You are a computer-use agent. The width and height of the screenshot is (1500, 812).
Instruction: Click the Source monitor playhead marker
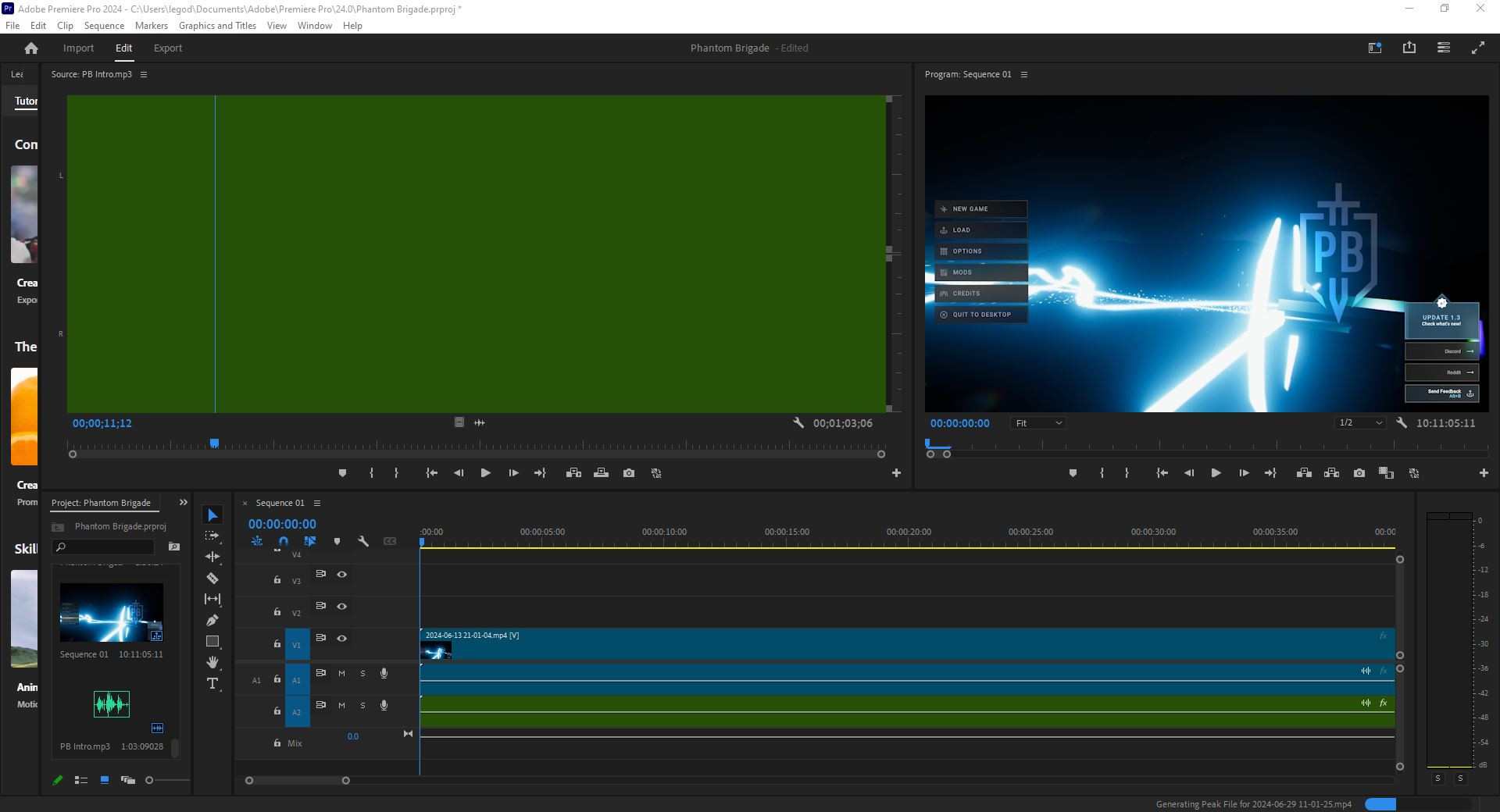click(x=214, y=443)
